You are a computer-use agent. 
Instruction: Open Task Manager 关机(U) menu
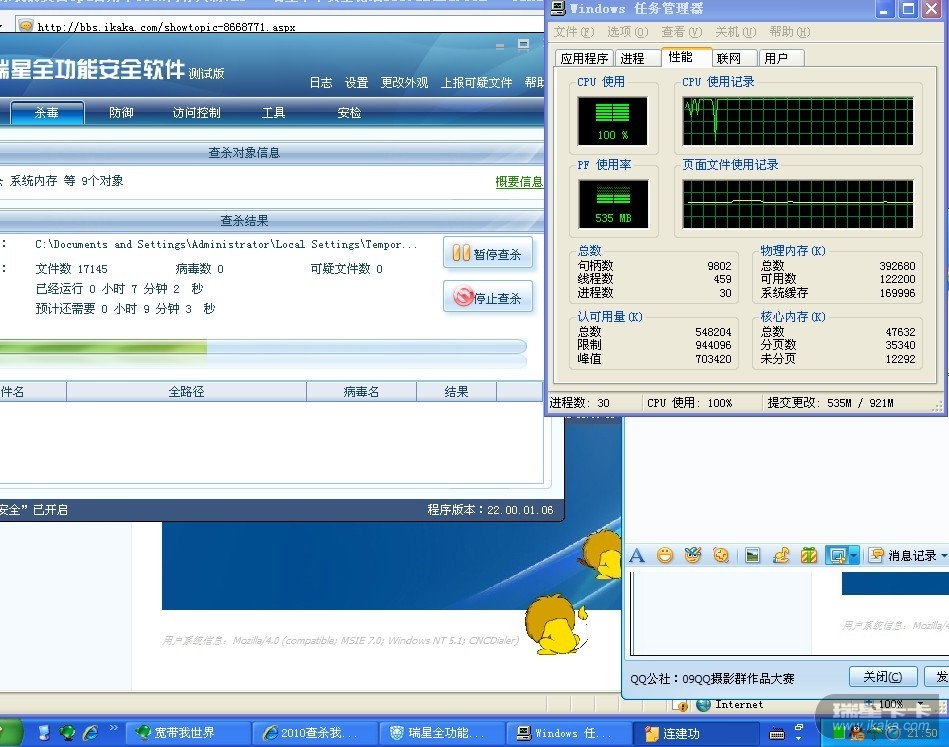point(735,31)
